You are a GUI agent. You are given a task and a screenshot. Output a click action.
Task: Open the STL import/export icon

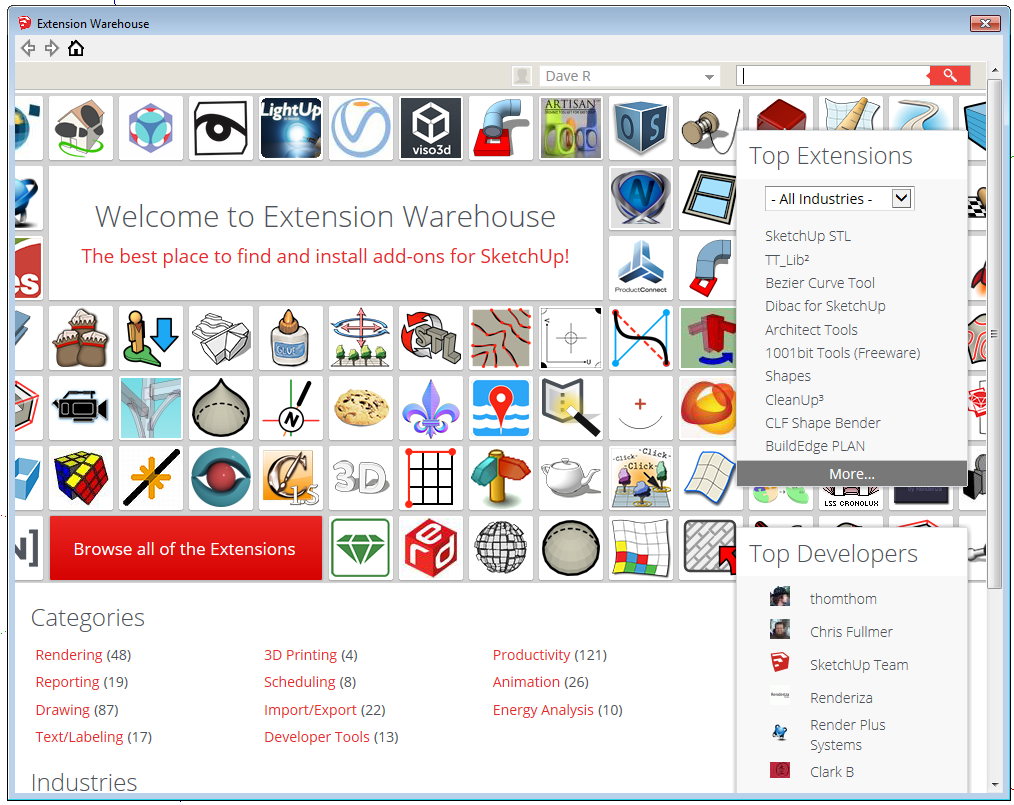pos(431,338)
